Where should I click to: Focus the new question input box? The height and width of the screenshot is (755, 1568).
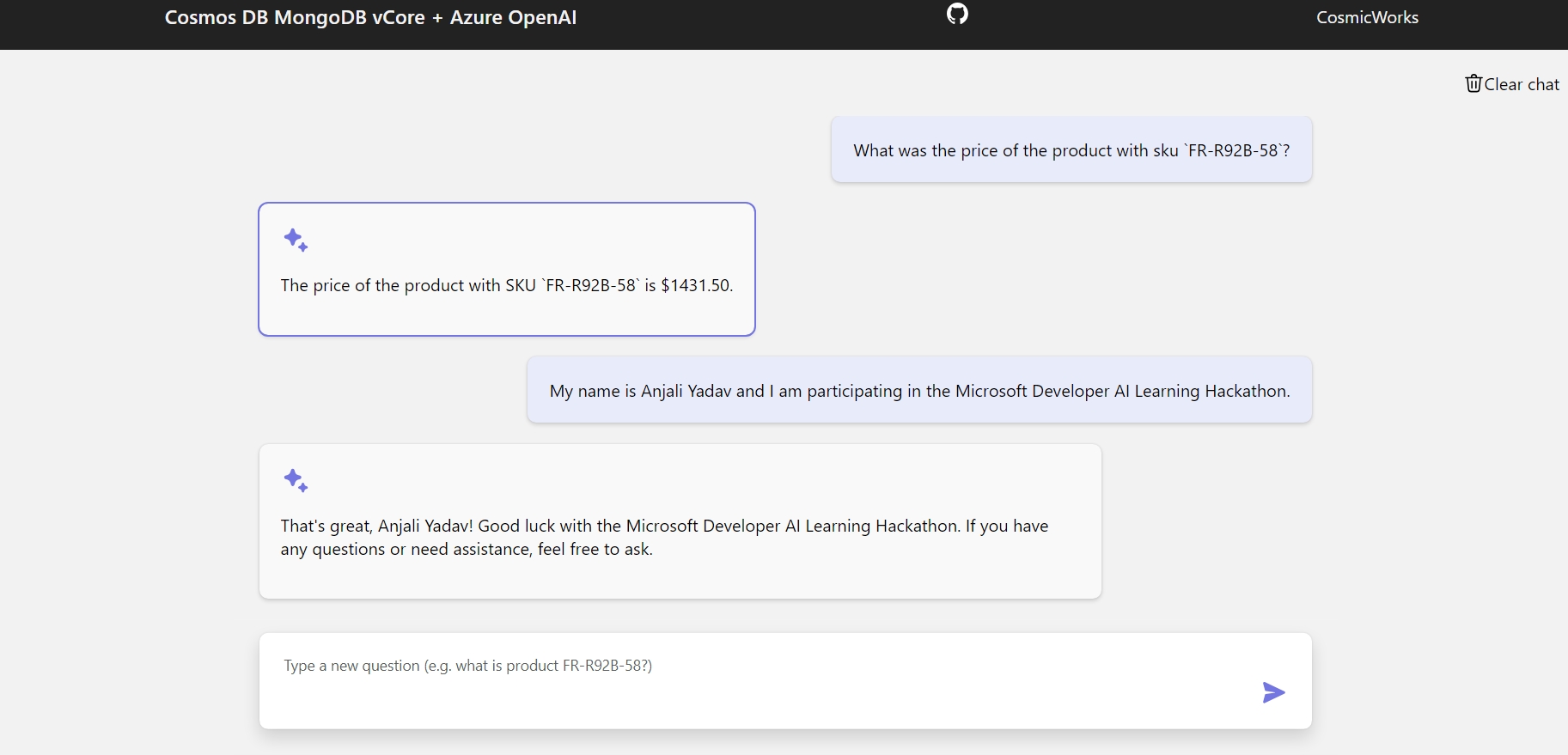click(x=756, y=679)
